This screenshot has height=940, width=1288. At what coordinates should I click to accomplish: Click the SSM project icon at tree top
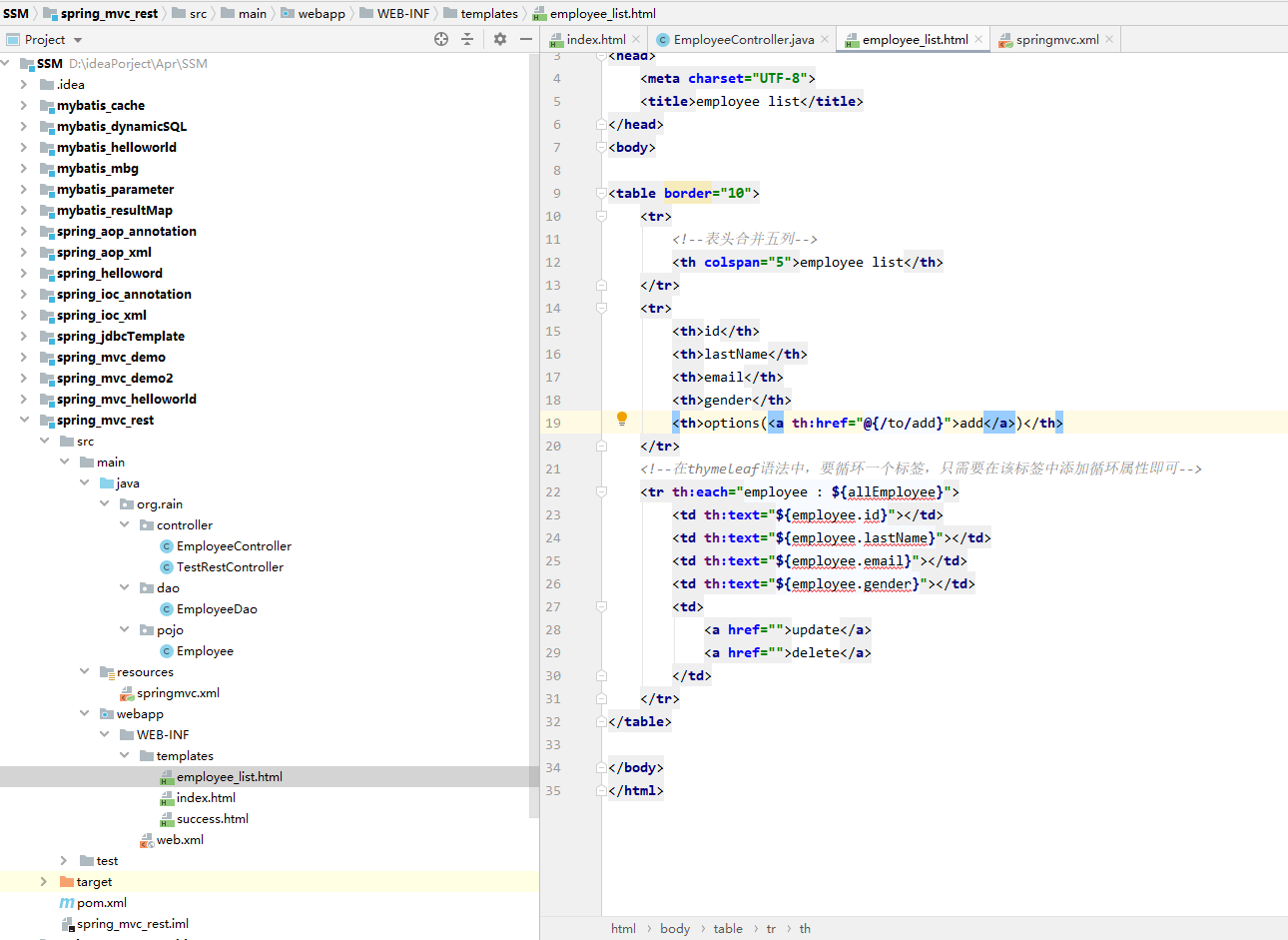pos(29,62)
